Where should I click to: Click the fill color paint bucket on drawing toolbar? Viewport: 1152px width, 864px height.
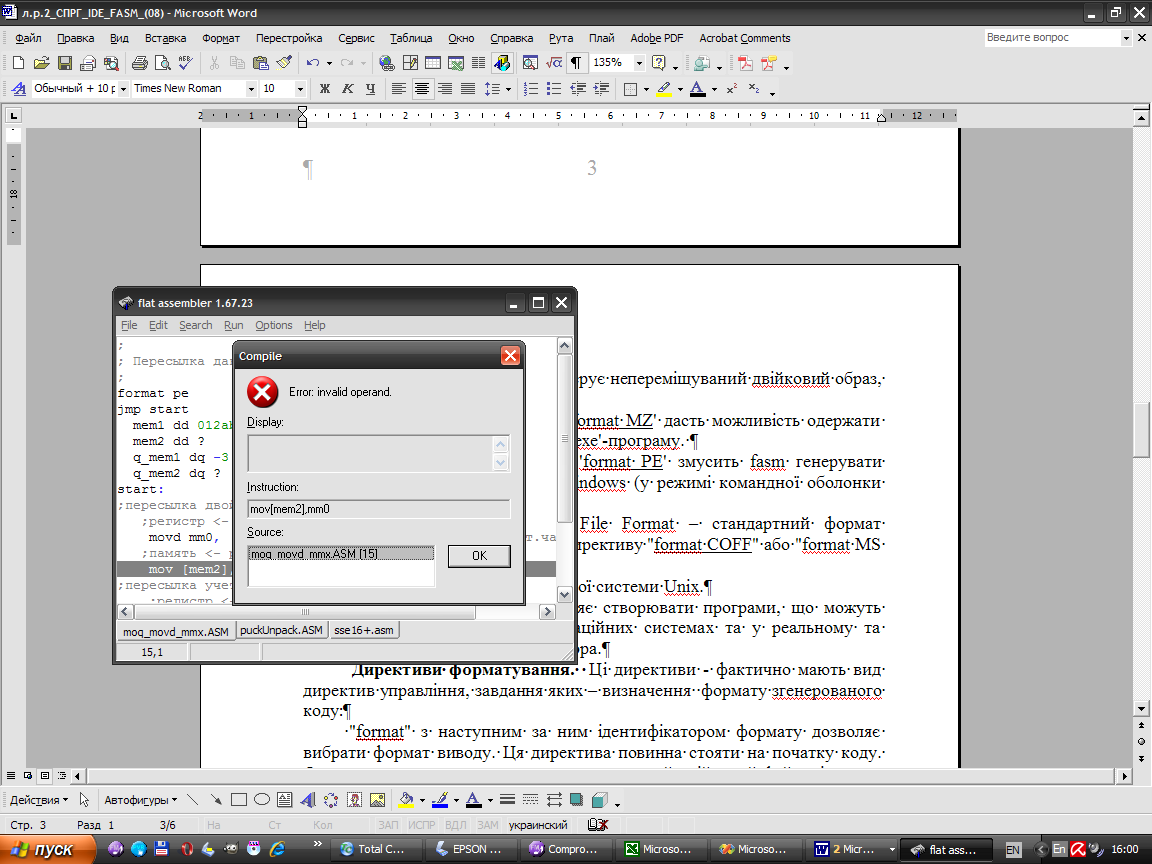tap(406, 799)
